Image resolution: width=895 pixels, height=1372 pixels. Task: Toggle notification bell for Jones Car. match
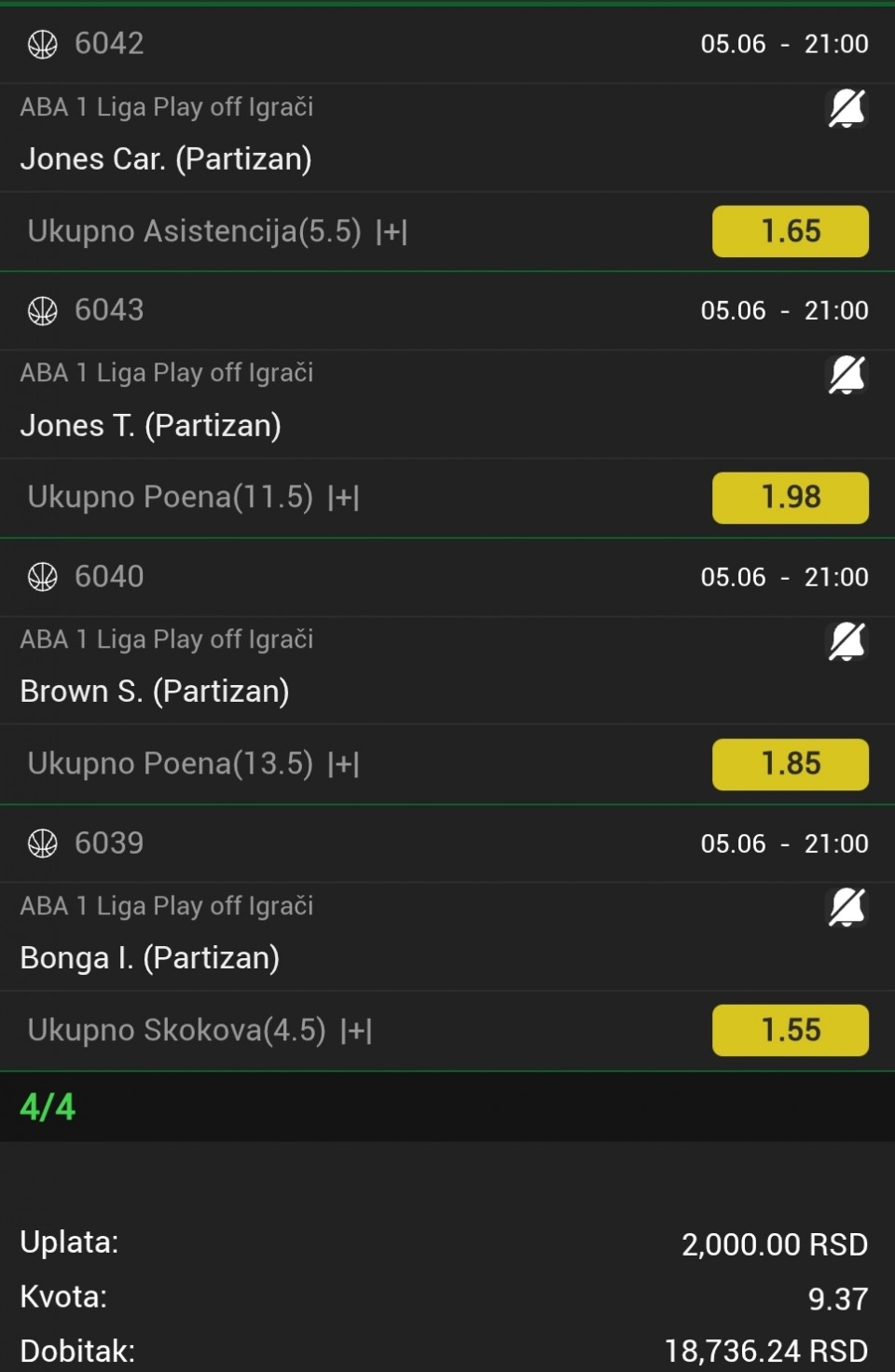(847, 108)
